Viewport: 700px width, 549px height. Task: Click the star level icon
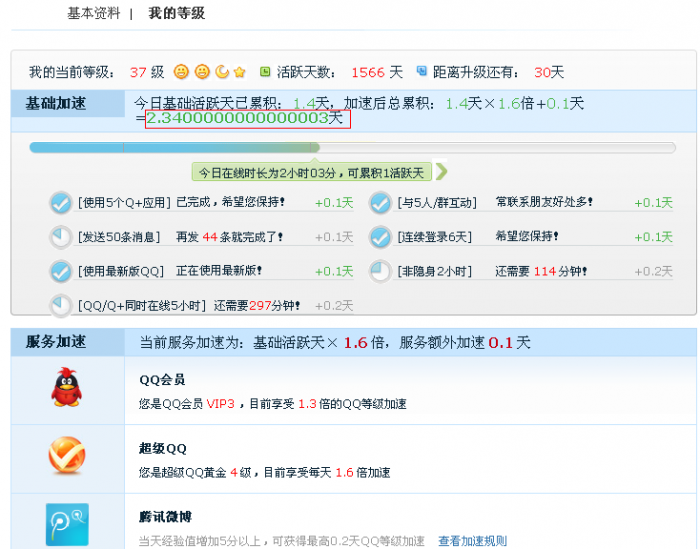[240, 72]
